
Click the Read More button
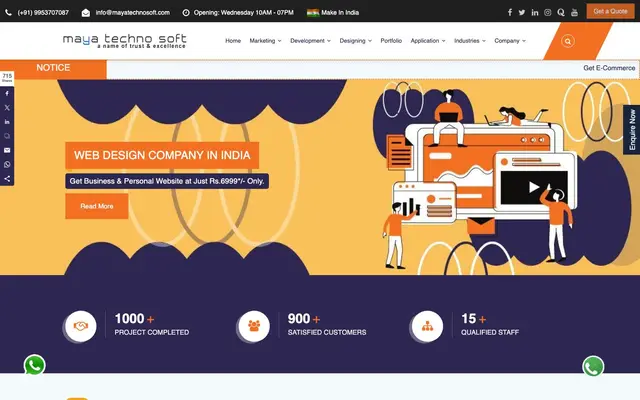(97, 206)
